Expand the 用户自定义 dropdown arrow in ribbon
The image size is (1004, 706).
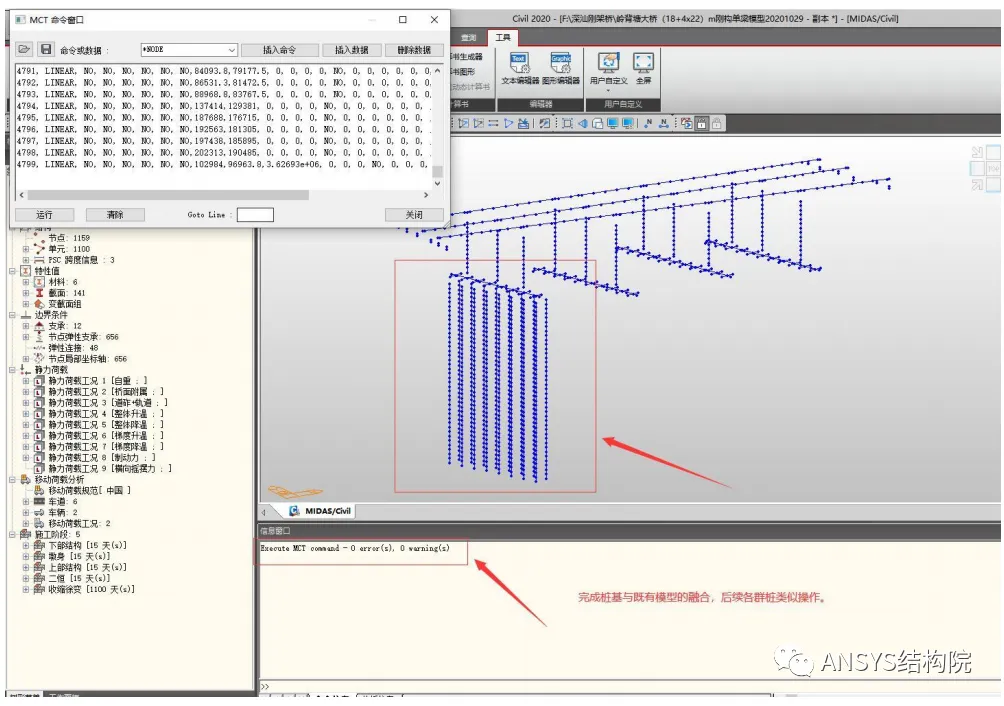tap(608, 90)
